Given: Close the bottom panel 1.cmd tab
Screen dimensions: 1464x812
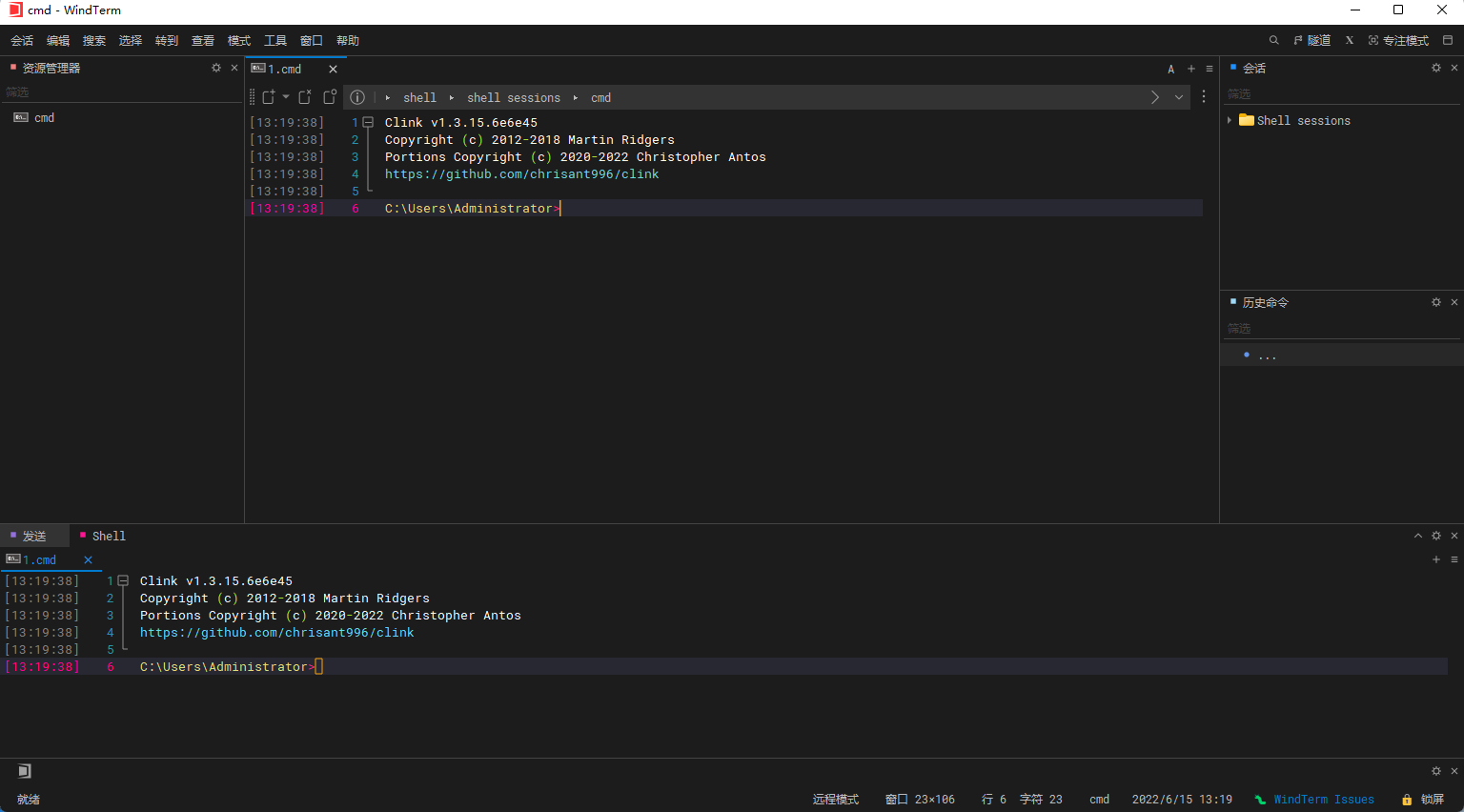Looking at the screenshot, I should point(88,560).
